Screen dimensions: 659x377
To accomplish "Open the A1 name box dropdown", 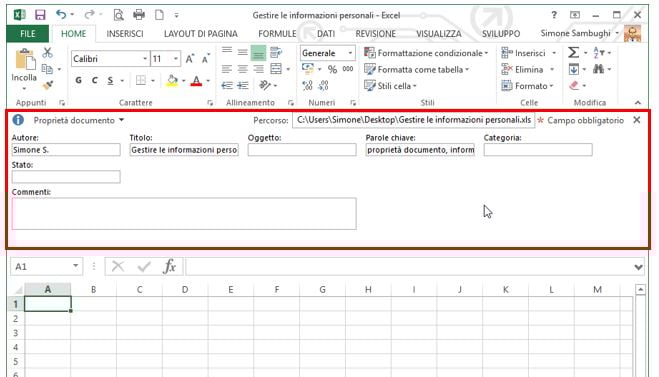I will (x=76, y=266).
